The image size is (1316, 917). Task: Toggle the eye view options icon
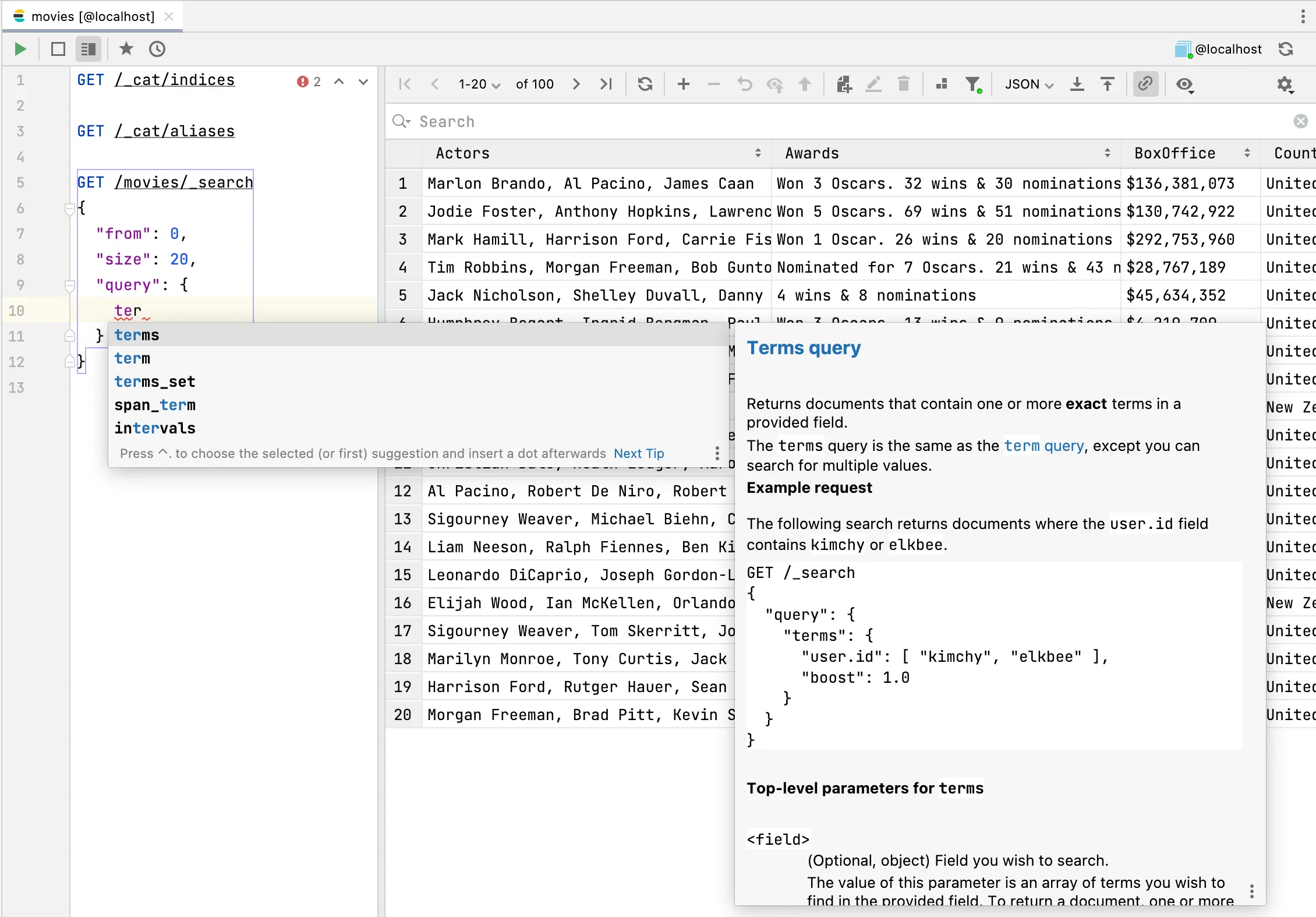tap(1184, 84)
